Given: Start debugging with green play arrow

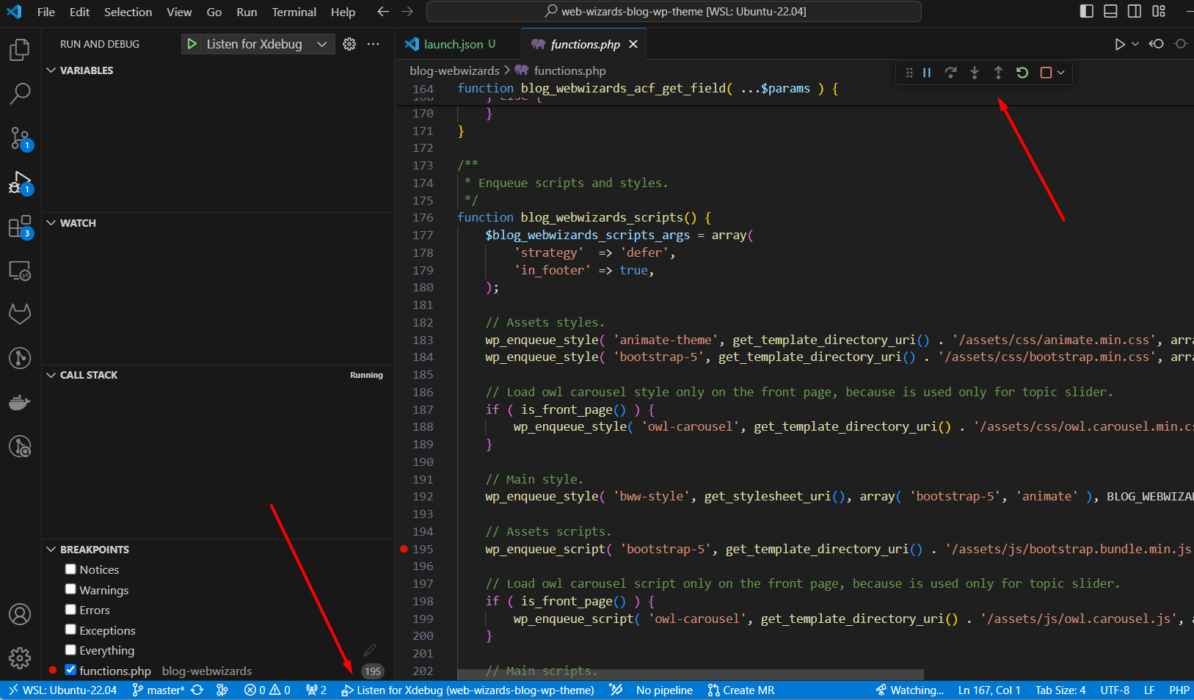Looking at the screenshot, I should tap(192, 44).
